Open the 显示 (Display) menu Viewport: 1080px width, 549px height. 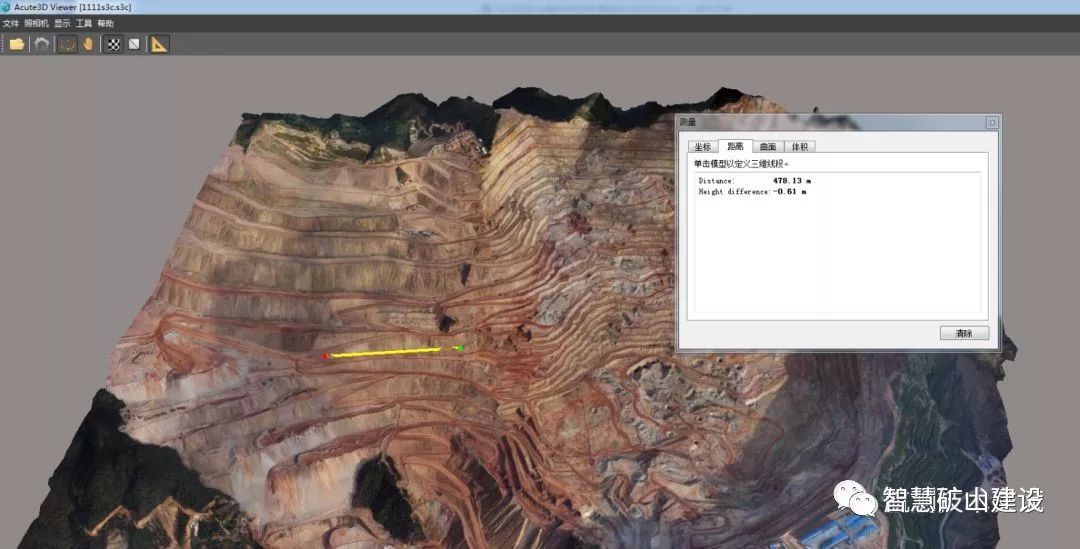[x=62, y=23]
